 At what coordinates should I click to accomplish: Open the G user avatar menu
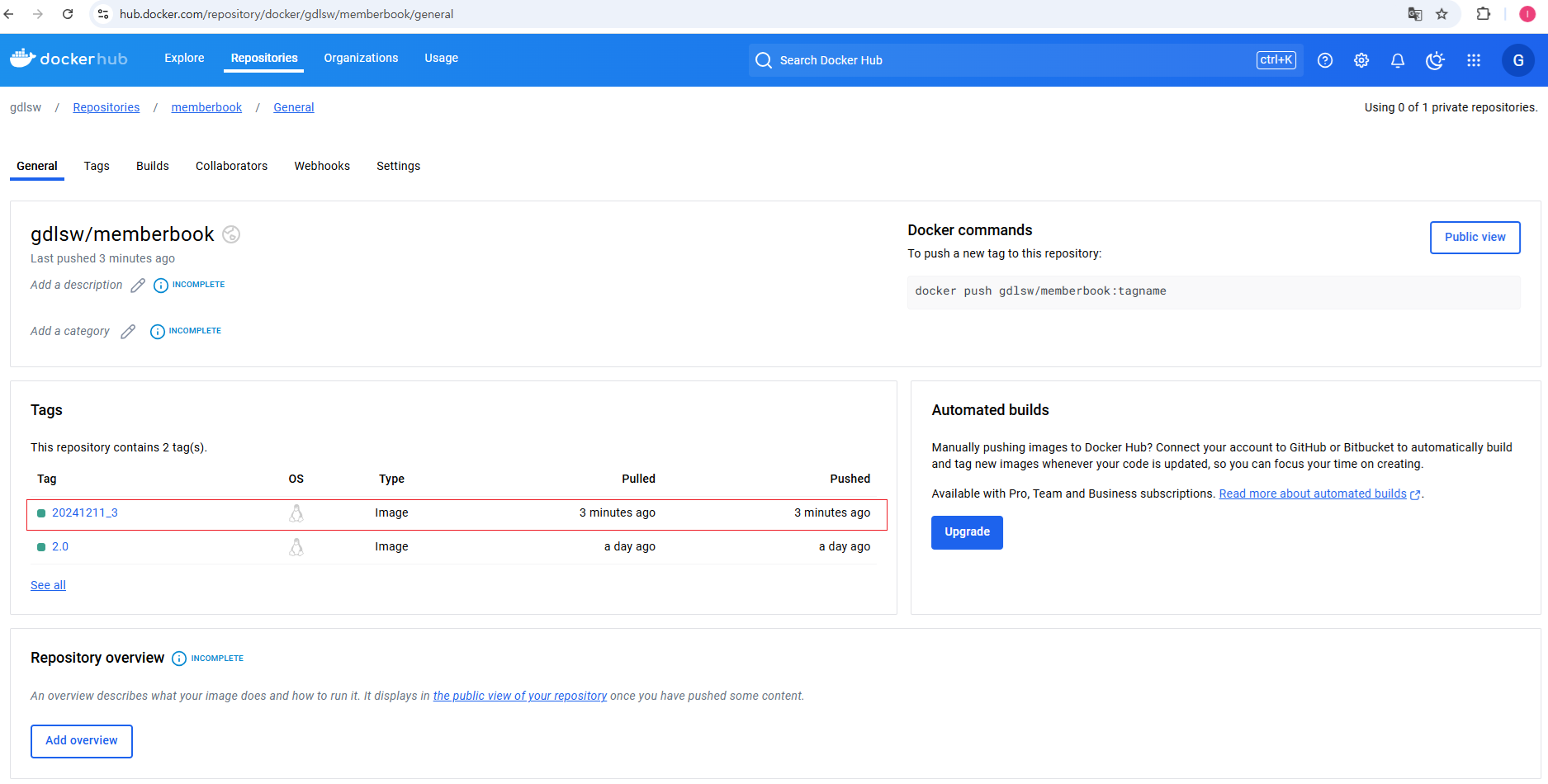(1517, 60)
